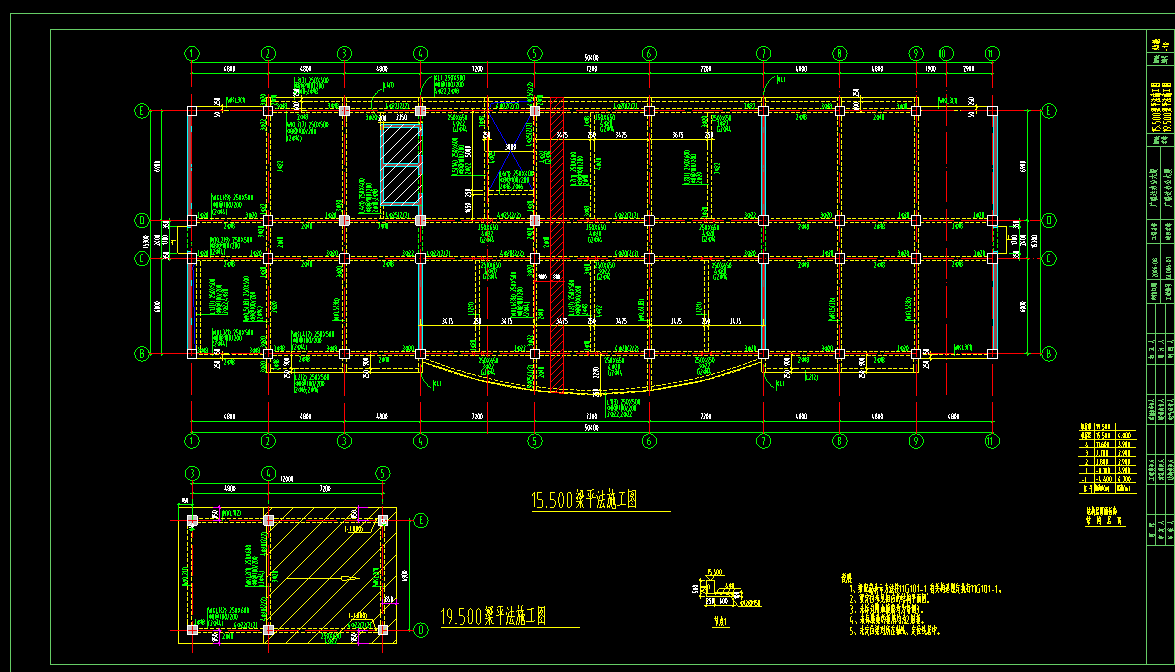Image resolution: width=1175 pixels, height=672 pixels.
Task: Click axis bubble 5 above the main plan
Action: [534, 53]
